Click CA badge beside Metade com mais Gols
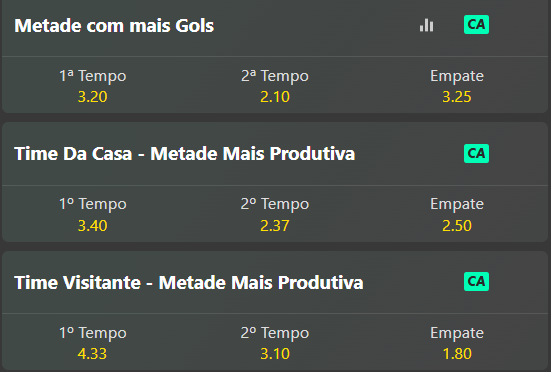 [476, 25]
